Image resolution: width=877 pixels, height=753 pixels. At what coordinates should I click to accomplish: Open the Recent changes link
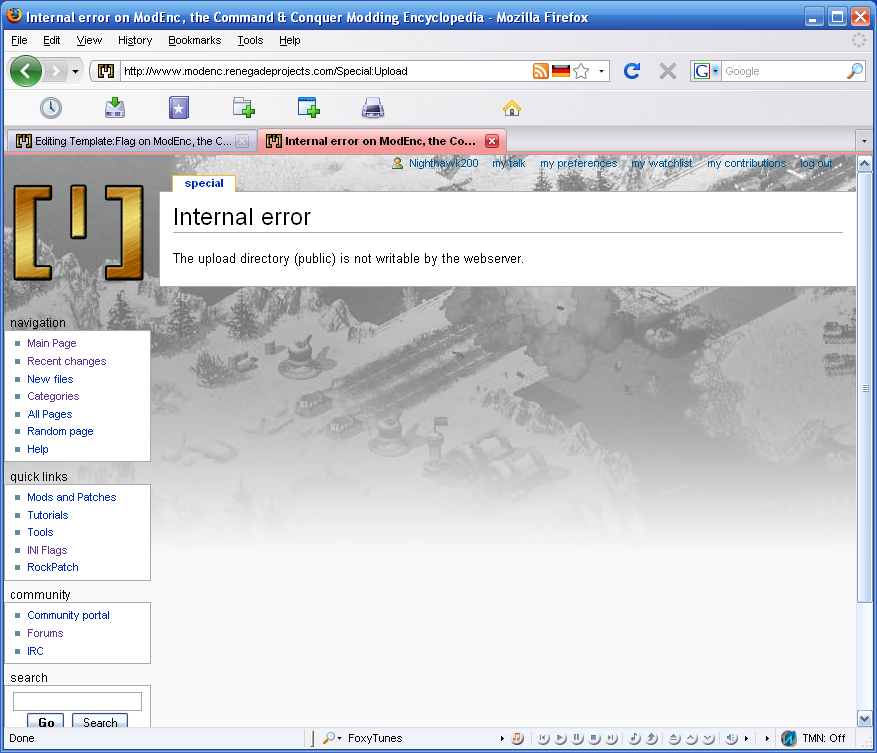(66, 361)
